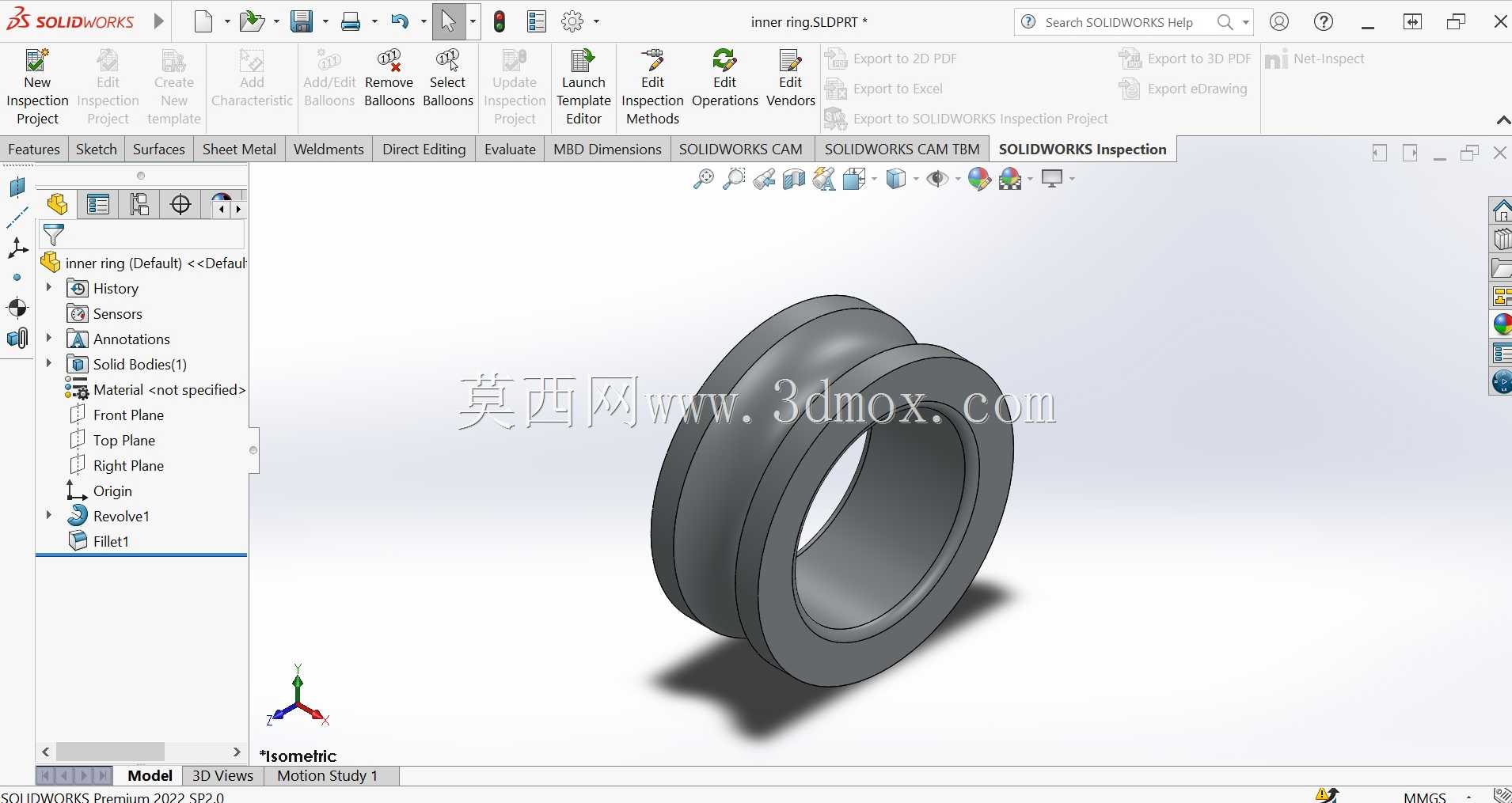Image resolution: width=1512 pixels, height=803 pixels.
Task: Open the 3D Views bottom tab
Action: click(222, 776)
